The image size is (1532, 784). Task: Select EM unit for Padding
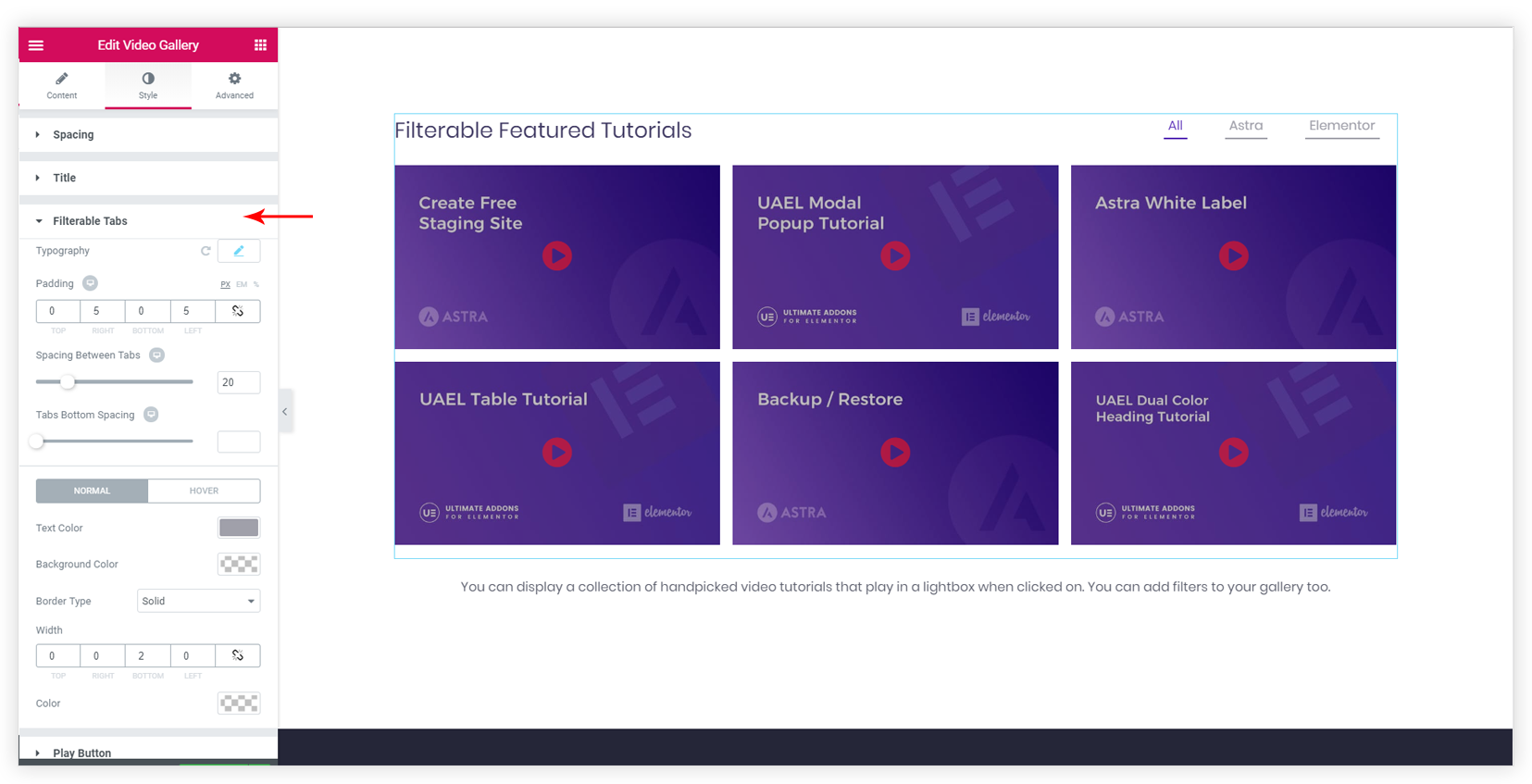coord(242,284)
